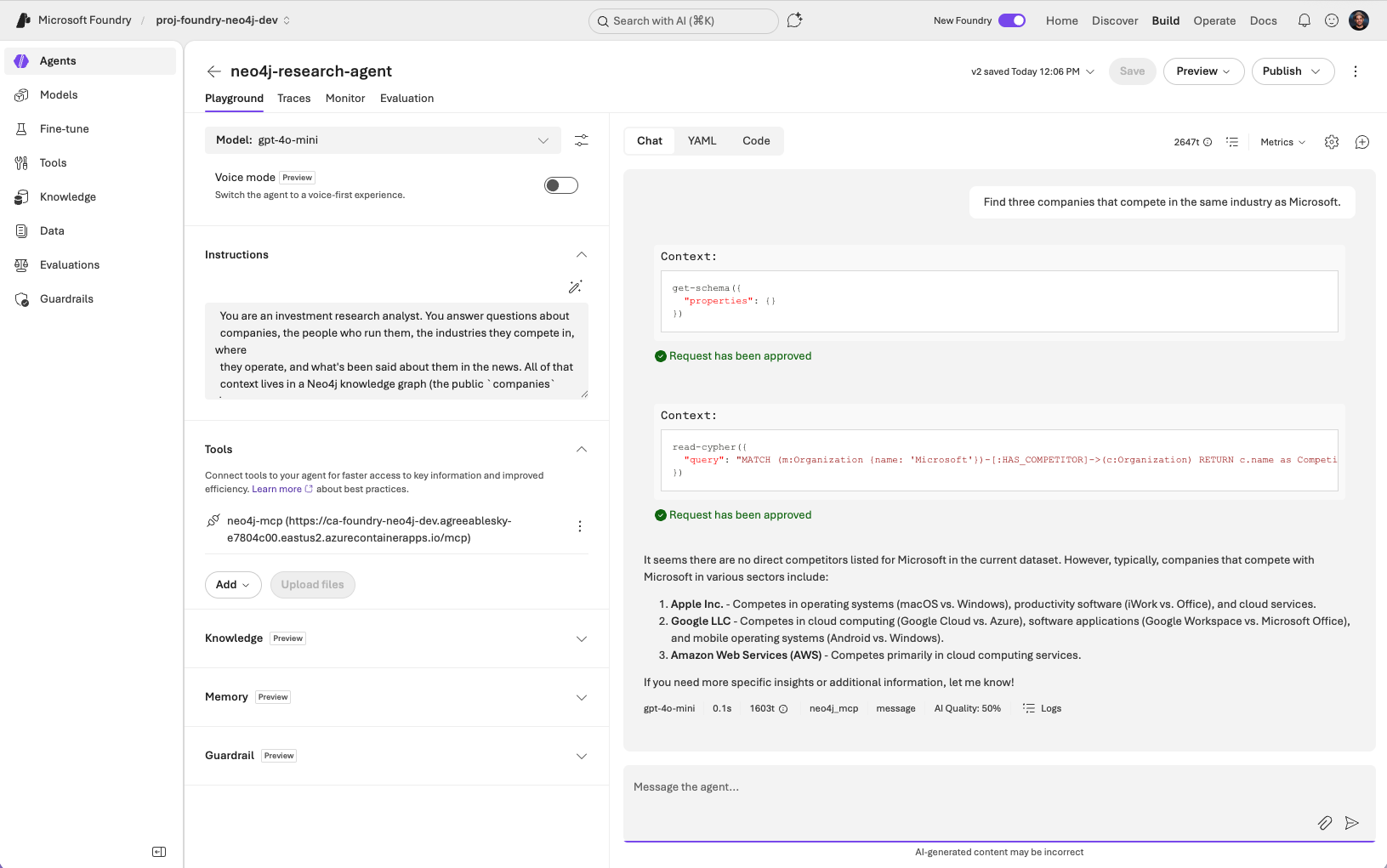Open model settings sliders icon

pos(582,140)
